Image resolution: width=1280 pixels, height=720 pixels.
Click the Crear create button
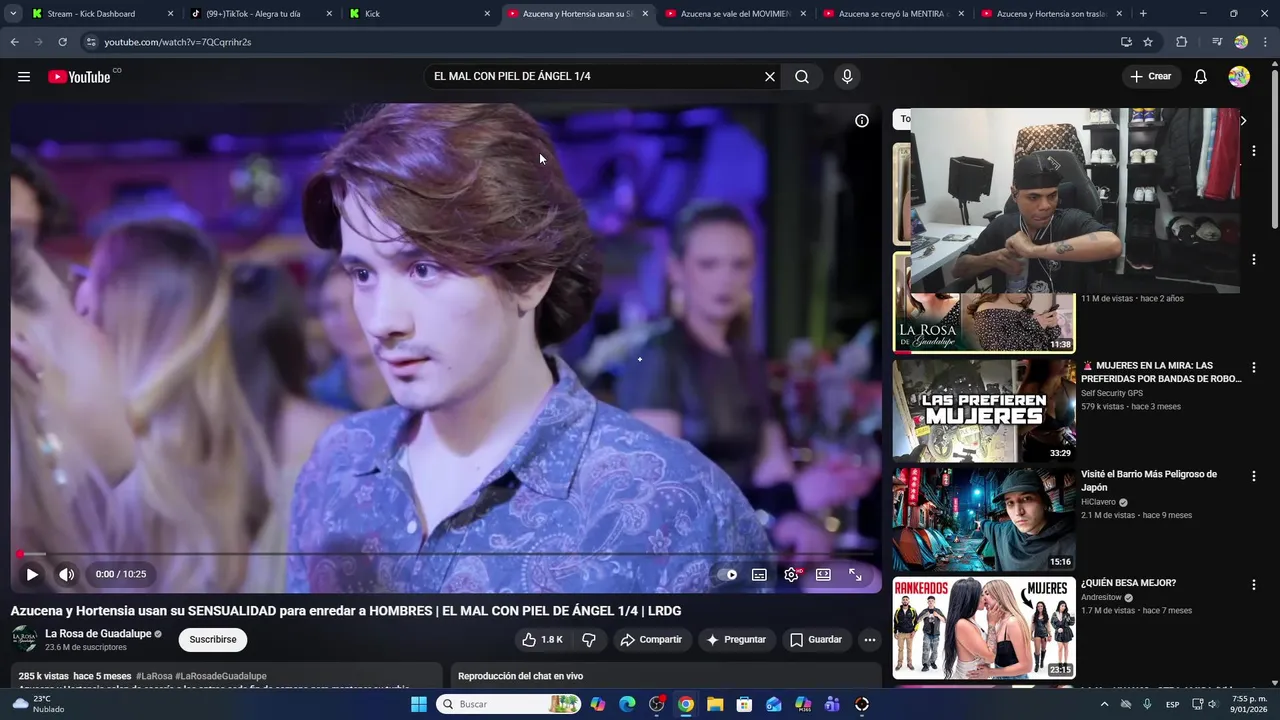tap(1151, 77)
